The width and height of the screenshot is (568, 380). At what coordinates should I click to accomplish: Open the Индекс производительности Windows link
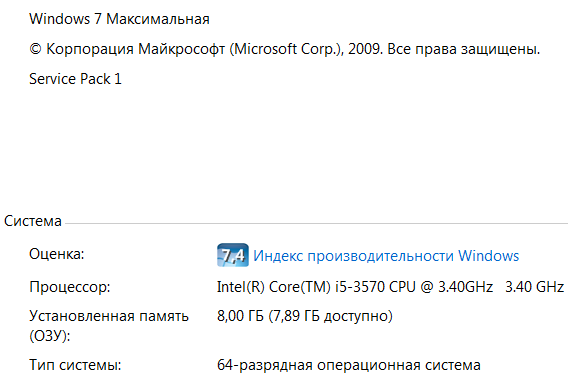pyautogui.click(x=386, y=256)
